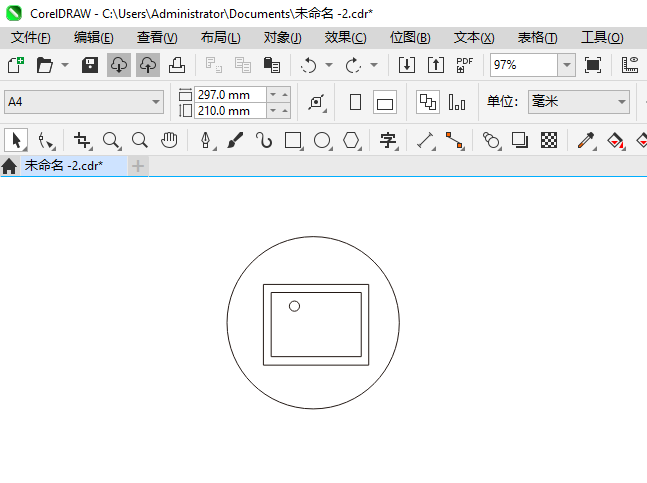Decrease page height with down spinner
Viewport: 647px width, 483px height.
[x=273, y=111]
